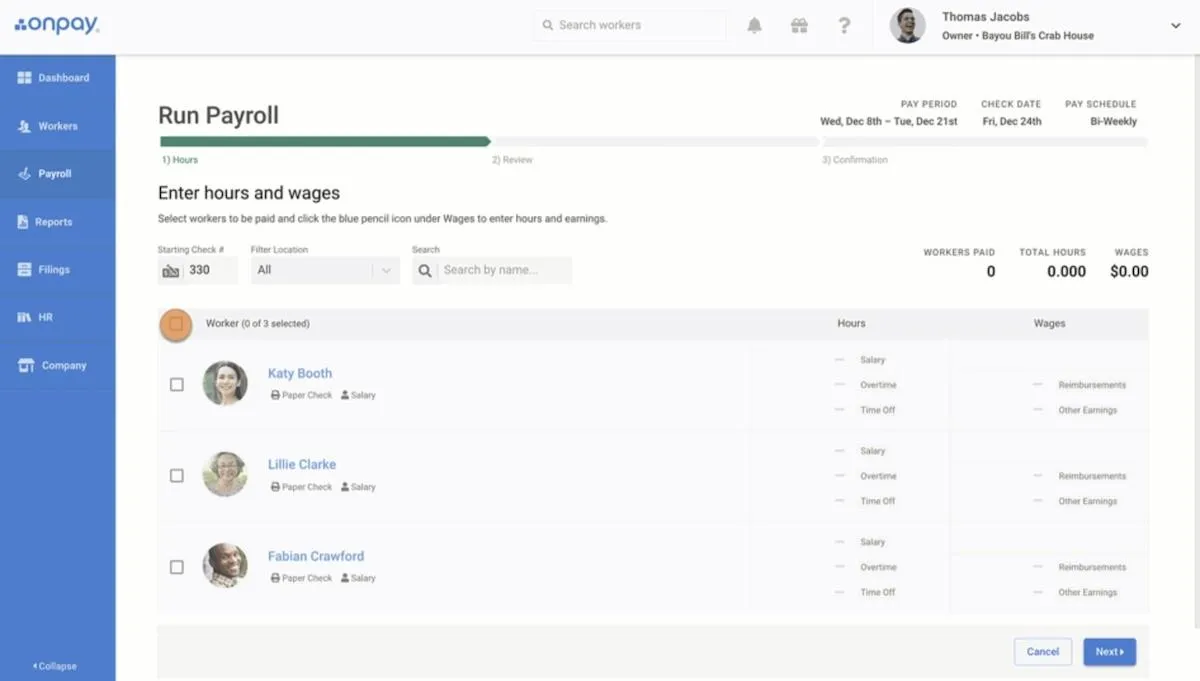
Task: Collapse the sidebar
Action: [x=55, y=666]
